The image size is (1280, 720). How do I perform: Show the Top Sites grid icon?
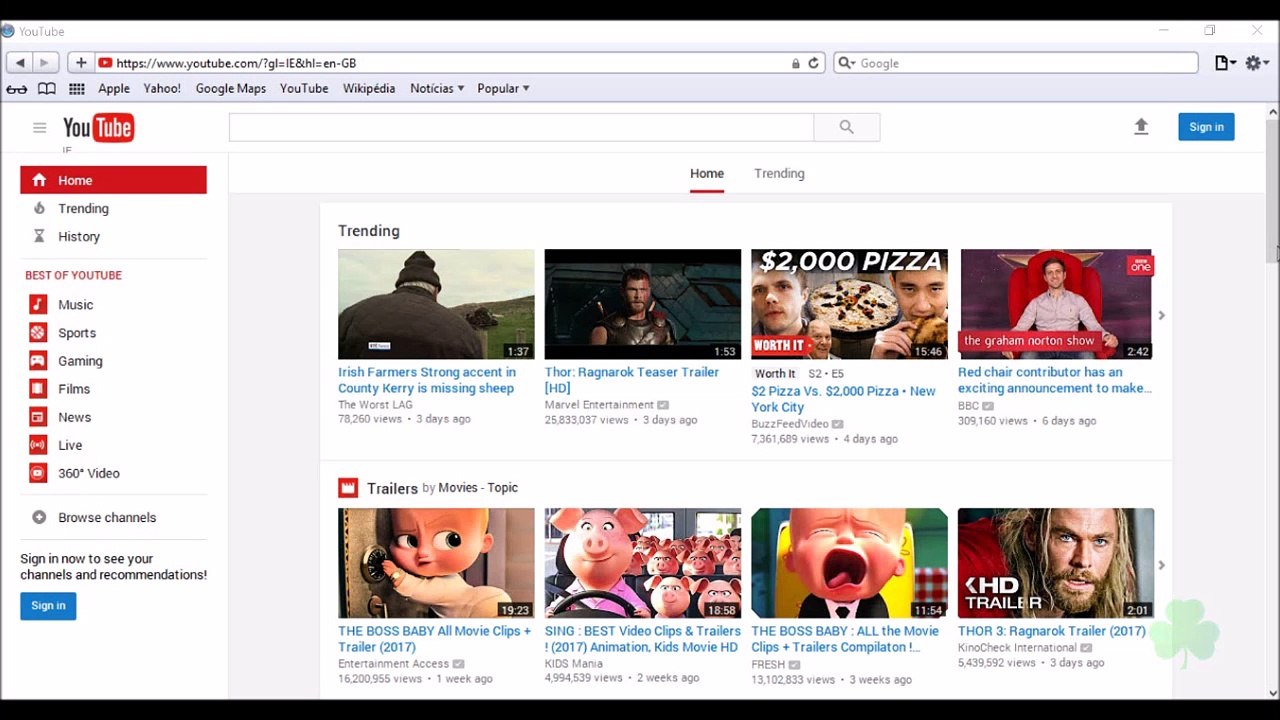pyautogui.click(x=77, y=89)
